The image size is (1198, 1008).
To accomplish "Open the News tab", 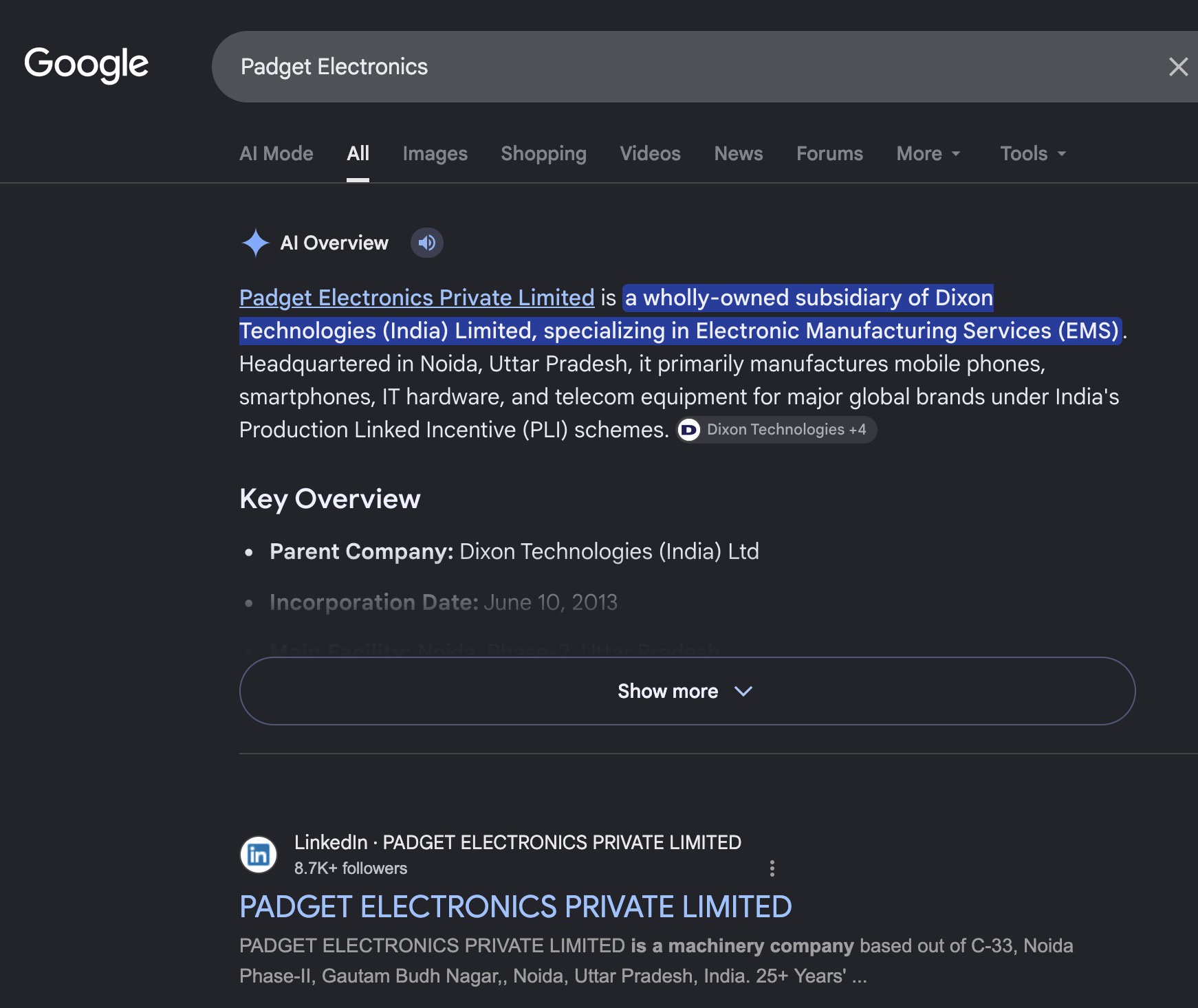I will tap(739, 153).
